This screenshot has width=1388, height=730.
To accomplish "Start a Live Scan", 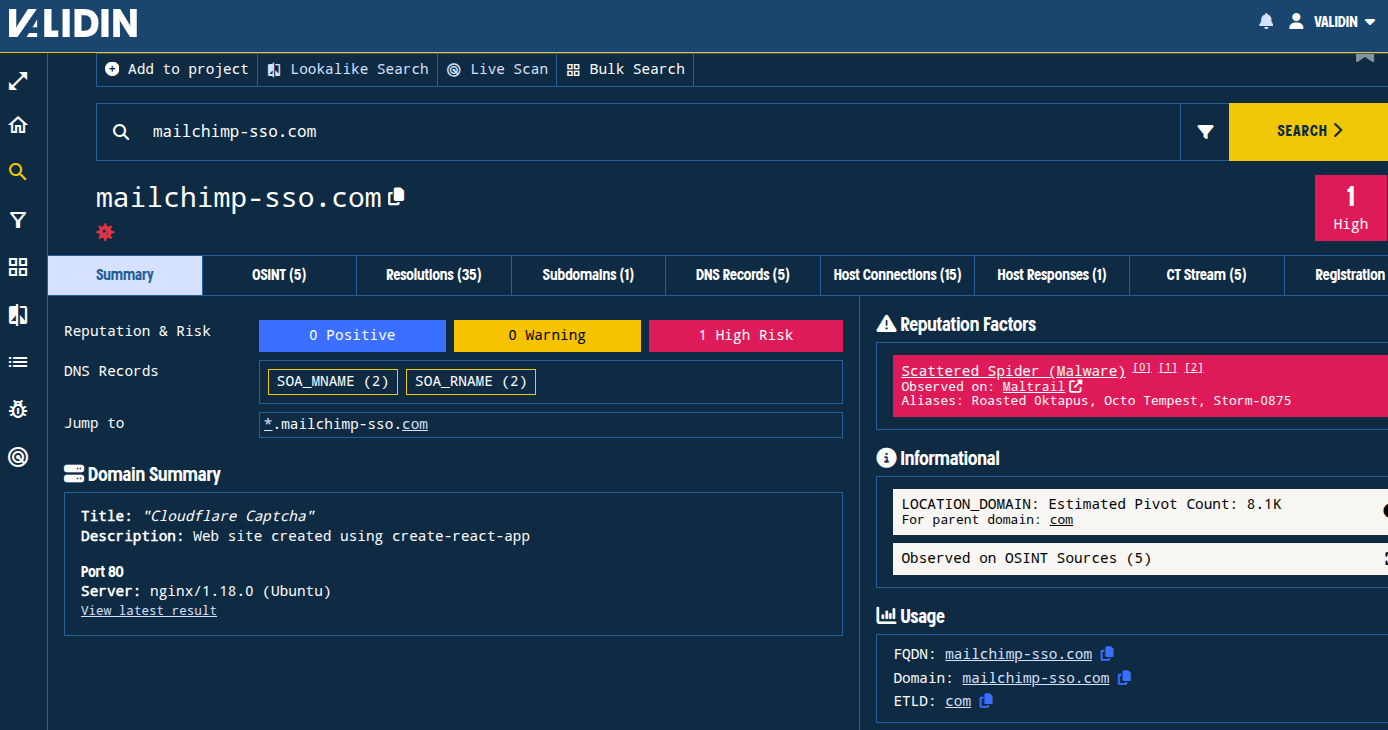I will 497,69.
